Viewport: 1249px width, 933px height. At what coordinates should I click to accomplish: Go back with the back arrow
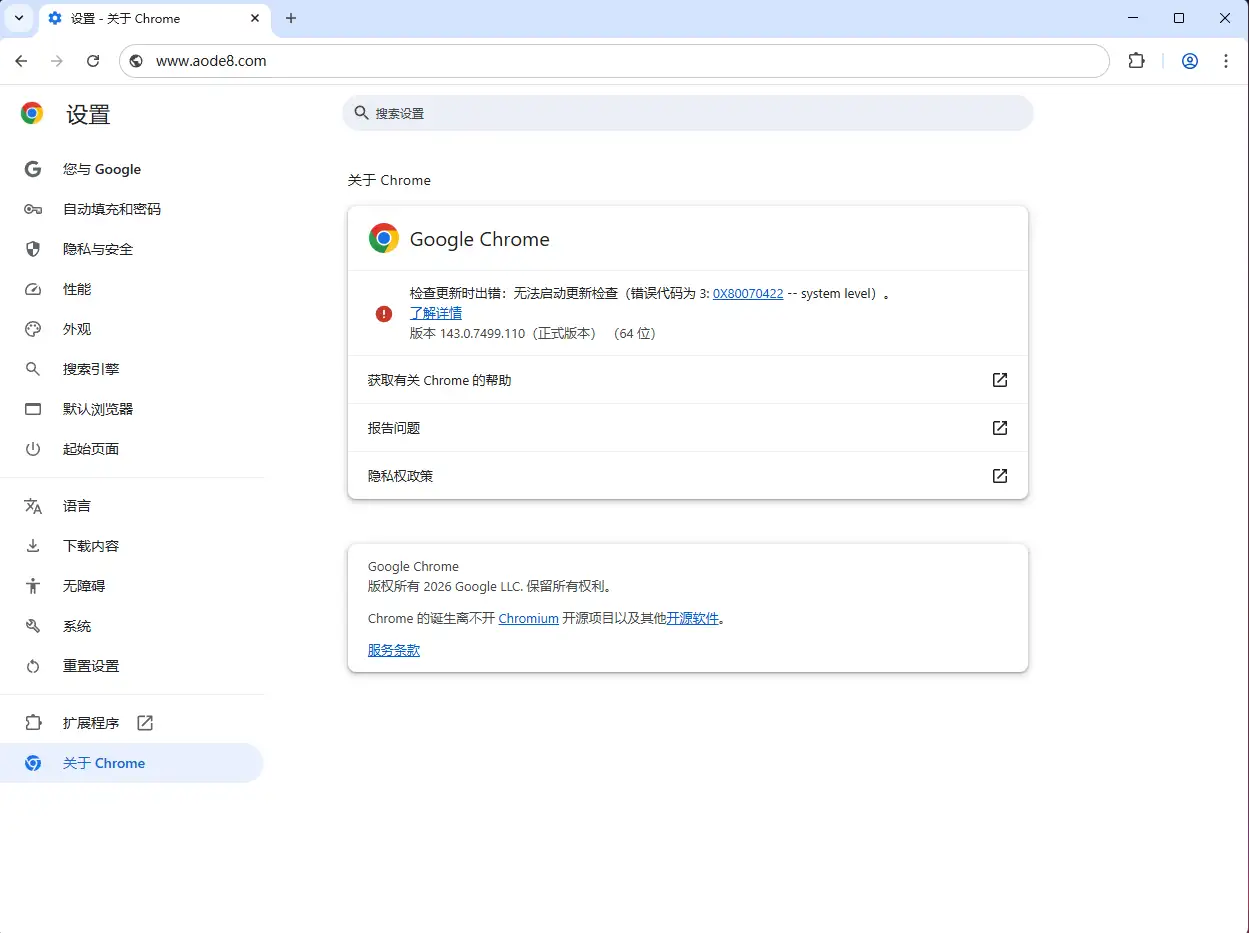pos(22,61)
